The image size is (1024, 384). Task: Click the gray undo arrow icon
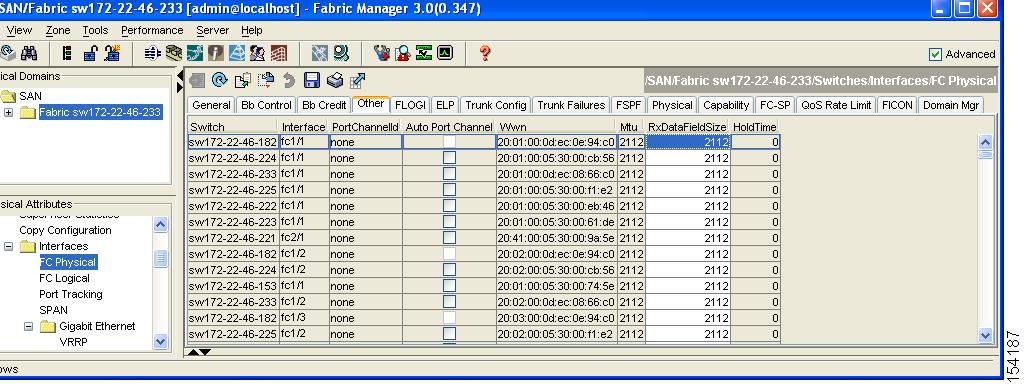[x=289, y=80]
